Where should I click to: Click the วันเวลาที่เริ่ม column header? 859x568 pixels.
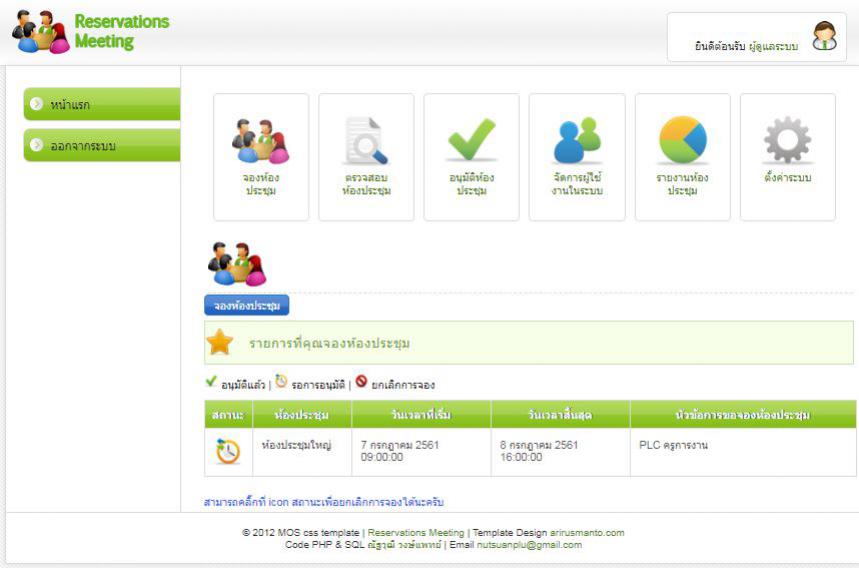[x=421, y=414]
